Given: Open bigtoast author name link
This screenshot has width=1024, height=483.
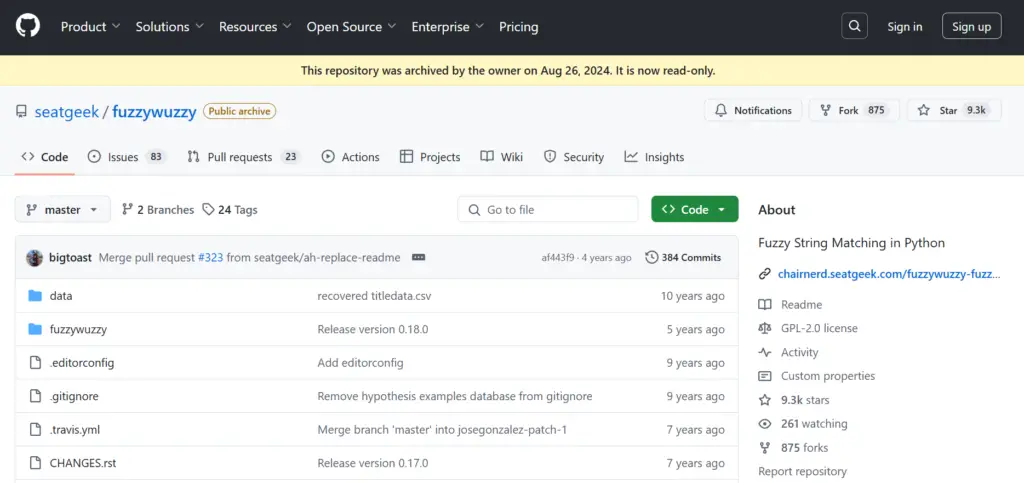Looking at the screenshot, I should [71, 258].
